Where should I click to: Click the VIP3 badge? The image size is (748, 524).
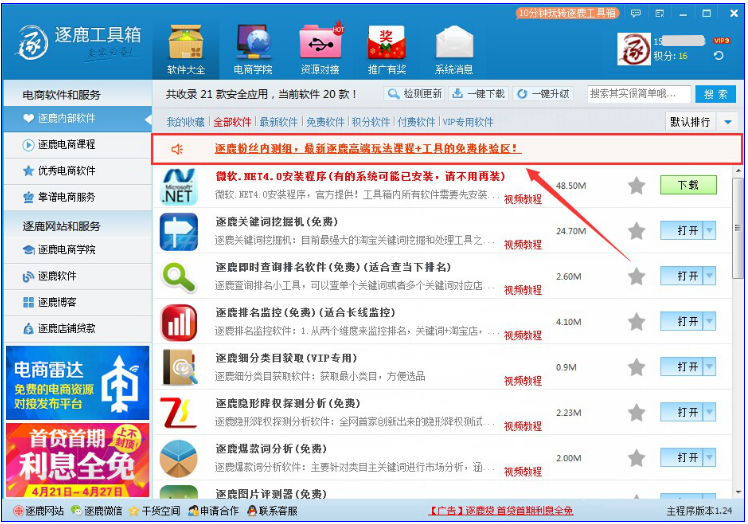[x=721, y=41]
